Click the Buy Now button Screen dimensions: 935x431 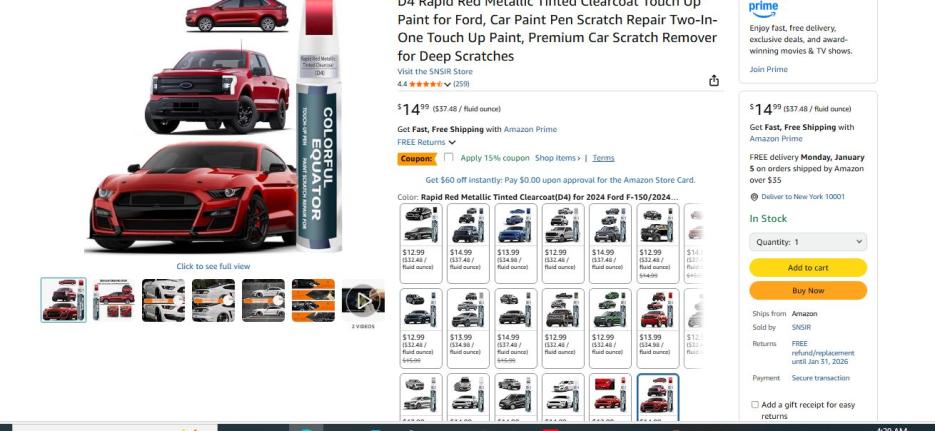coord(808,290)
